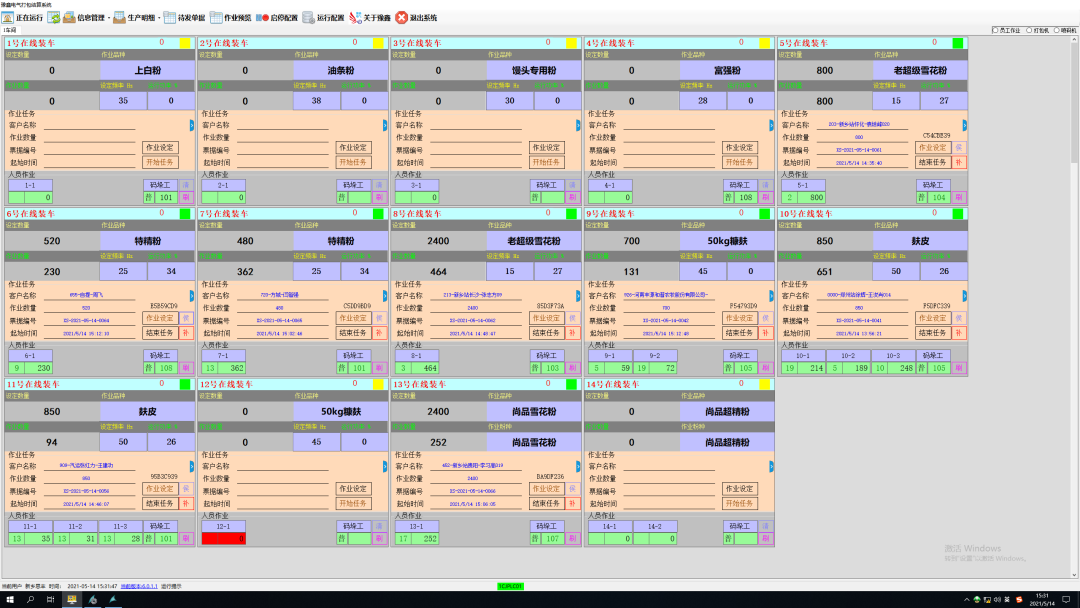Click the red 退出系统 exit icon

click(402, 17)
